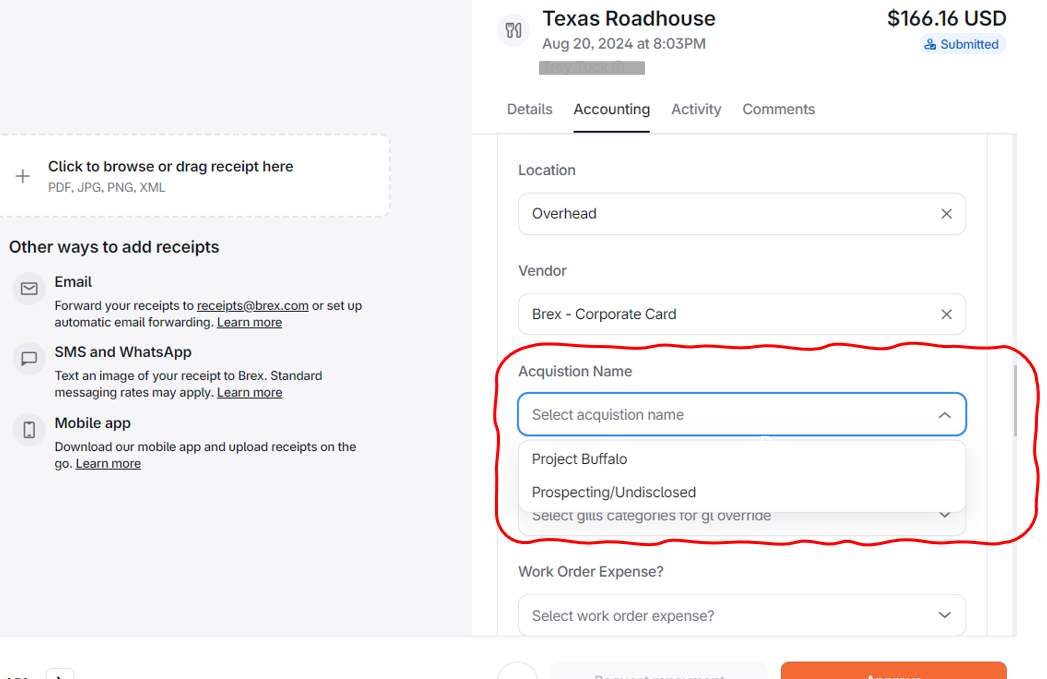Open Learn more link under Mobile app
The image size is (1047, 679).
pos(108,464)
